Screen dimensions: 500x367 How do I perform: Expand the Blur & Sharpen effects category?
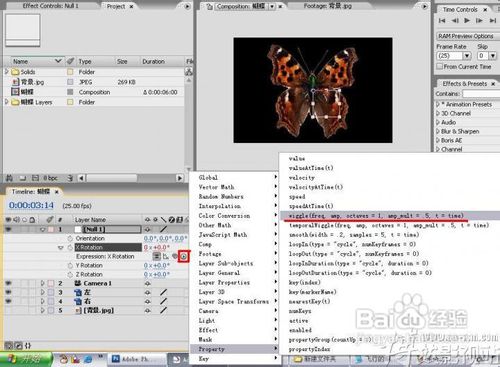(438, 131)
